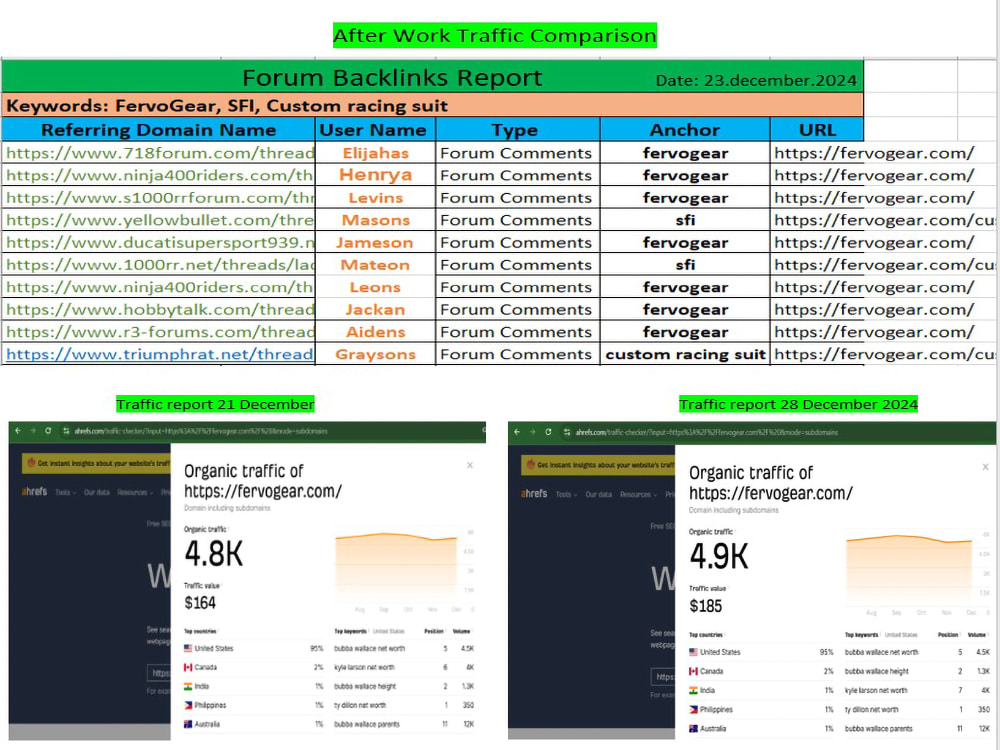The height and width of the screenshot is (750, 1000).
Task: Select Forum Comments cell in Levins row
Action: [517, 198]
